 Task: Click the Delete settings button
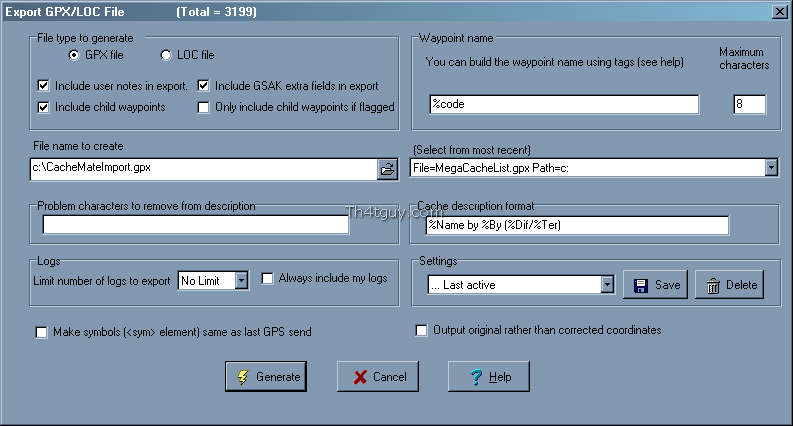pos(729,285)
